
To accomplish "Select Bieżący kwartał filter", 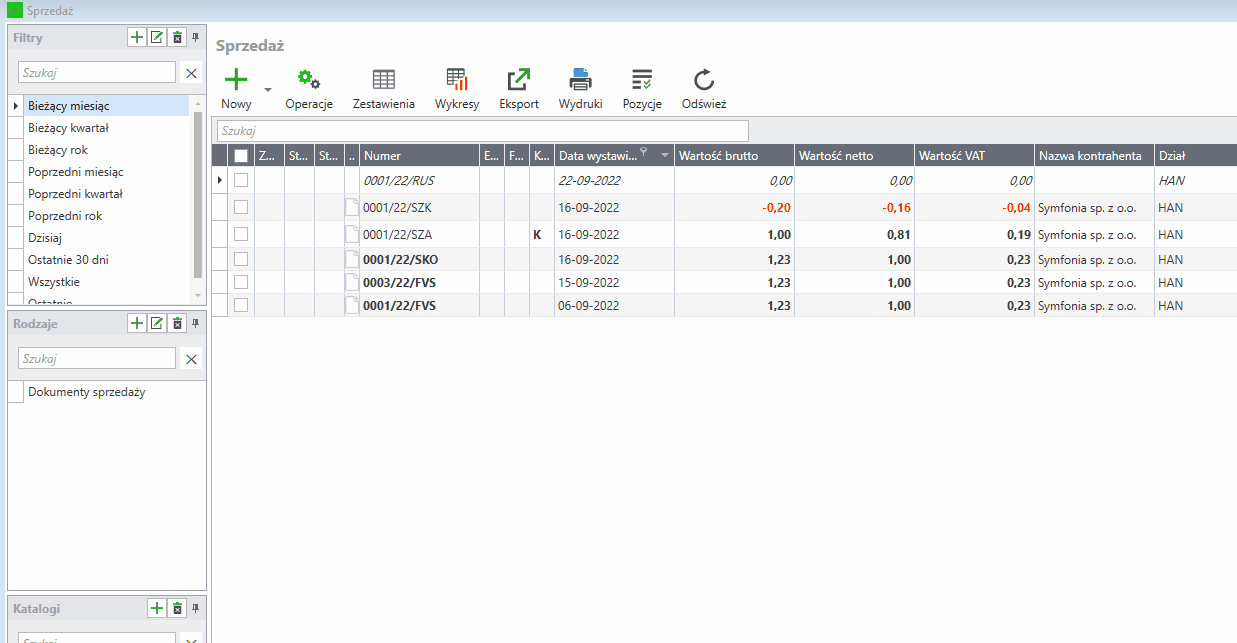I will click(x=69, y=128).
